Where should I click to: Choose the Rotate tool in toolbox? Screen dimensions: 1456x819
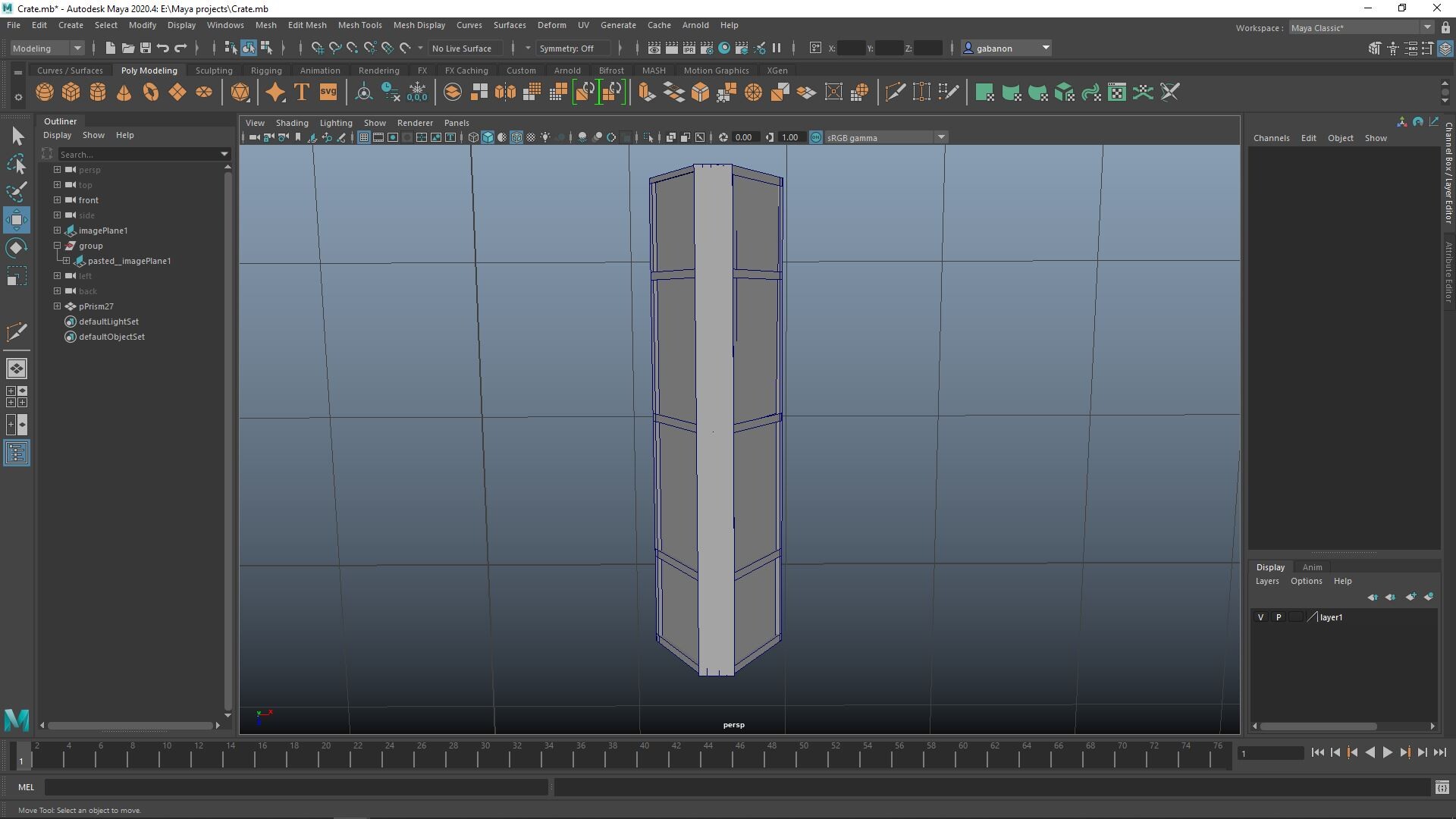pos(17,248)
